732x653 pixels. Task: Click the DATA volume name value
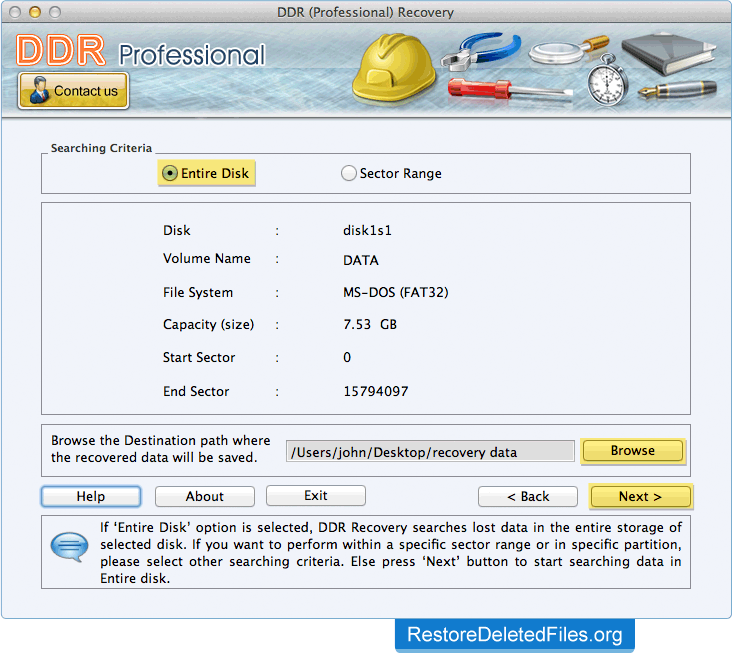360,260
